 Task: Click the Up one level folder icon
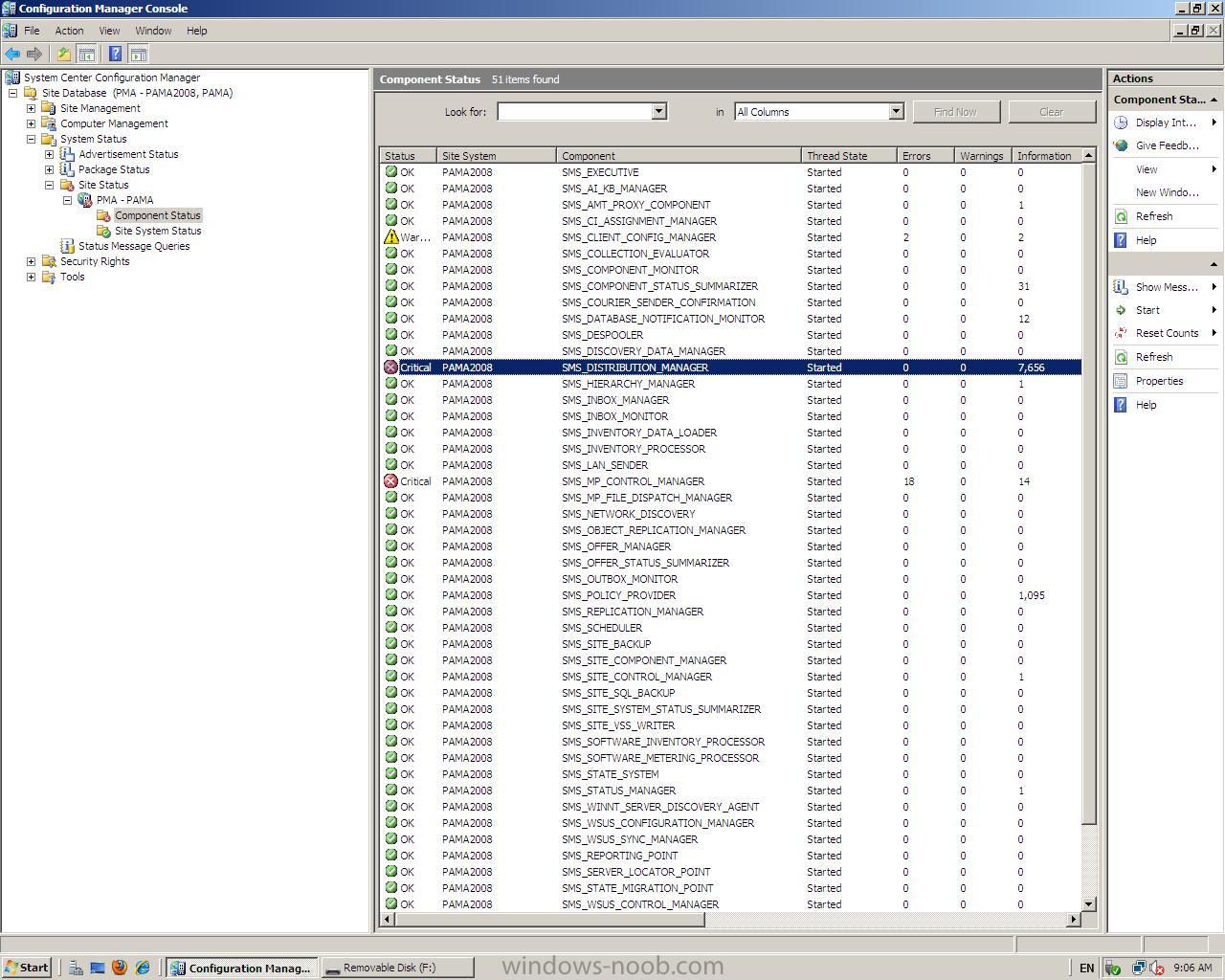point(63,55)
